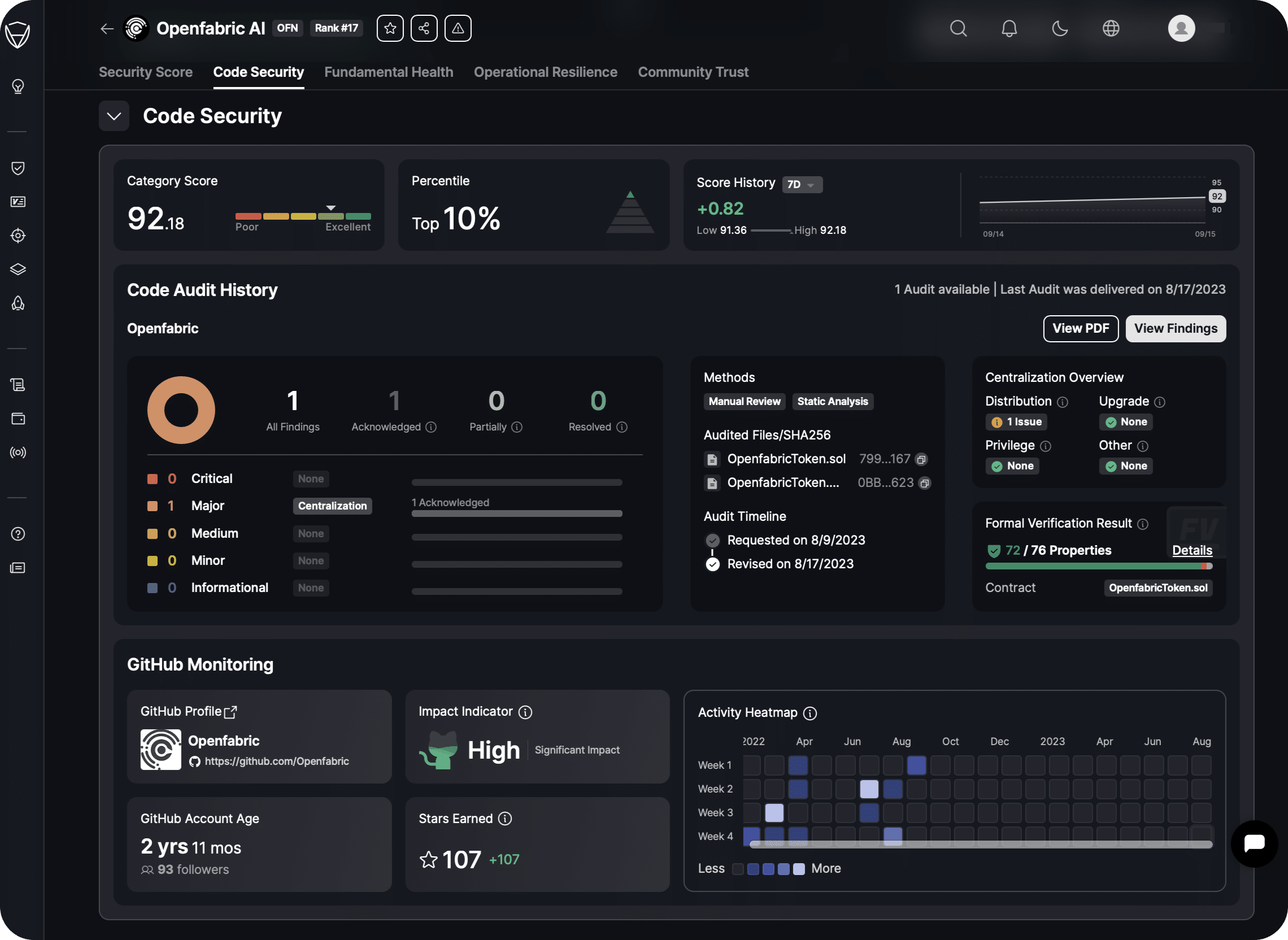This screenshot has height=940, width=1288.
Task: Click the orange findings donut chart
Action: (x=181, y=410)
